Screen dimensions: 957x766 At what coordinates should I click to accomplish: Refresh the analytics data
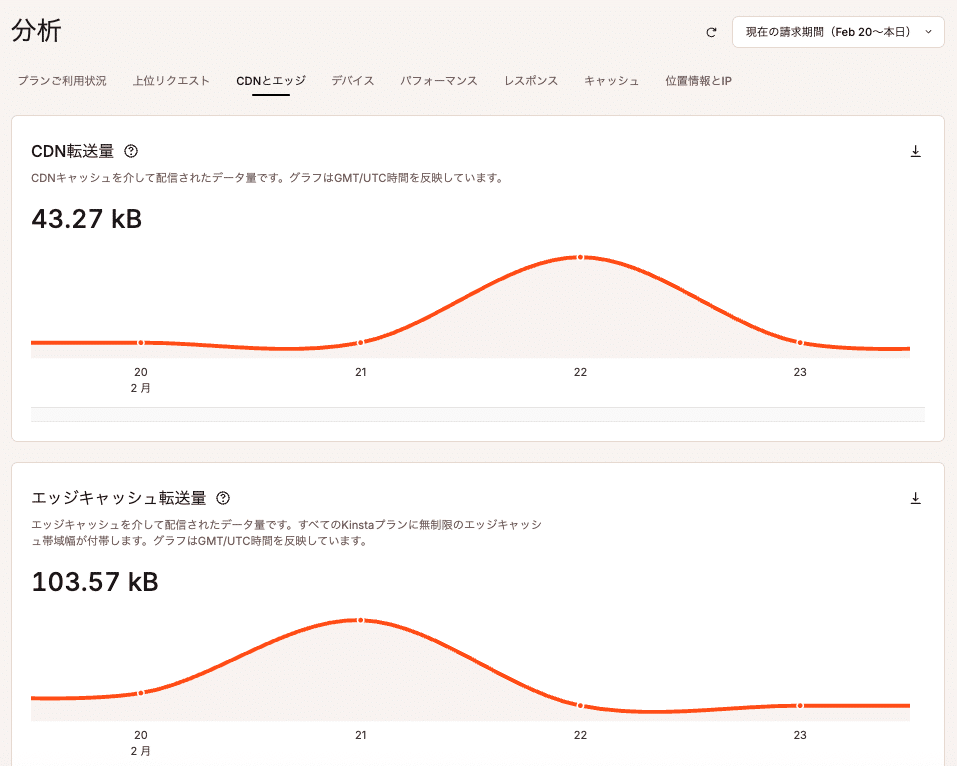[x=711, y=32]
